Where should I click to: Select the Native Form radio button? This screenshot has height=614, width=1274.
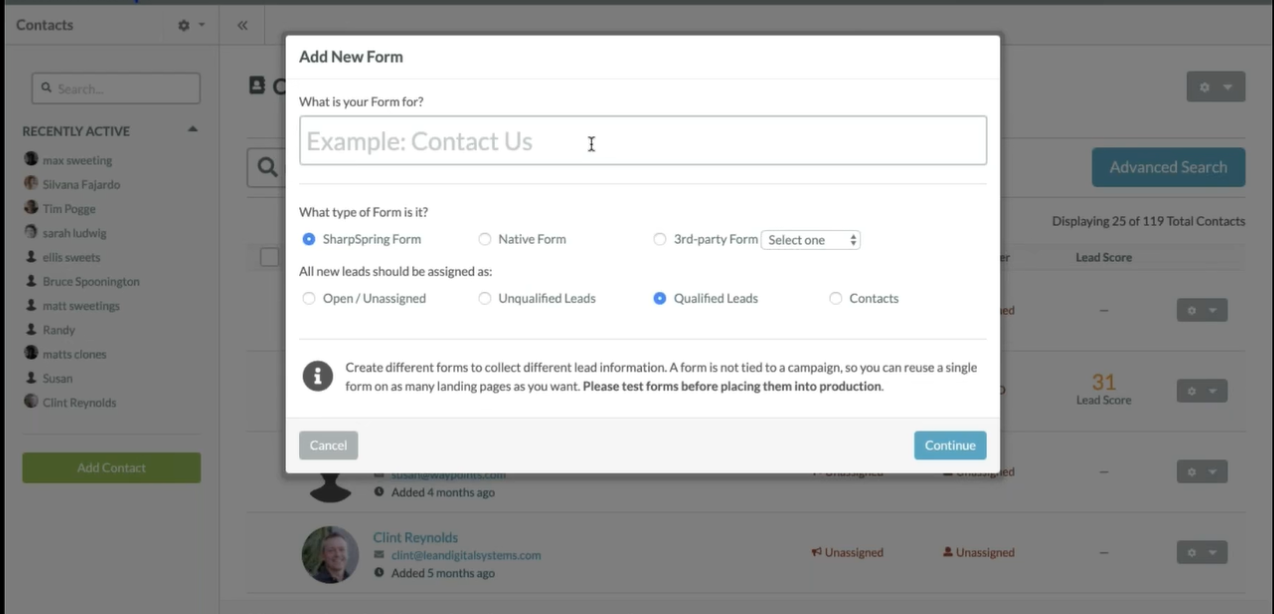[485, 239]
